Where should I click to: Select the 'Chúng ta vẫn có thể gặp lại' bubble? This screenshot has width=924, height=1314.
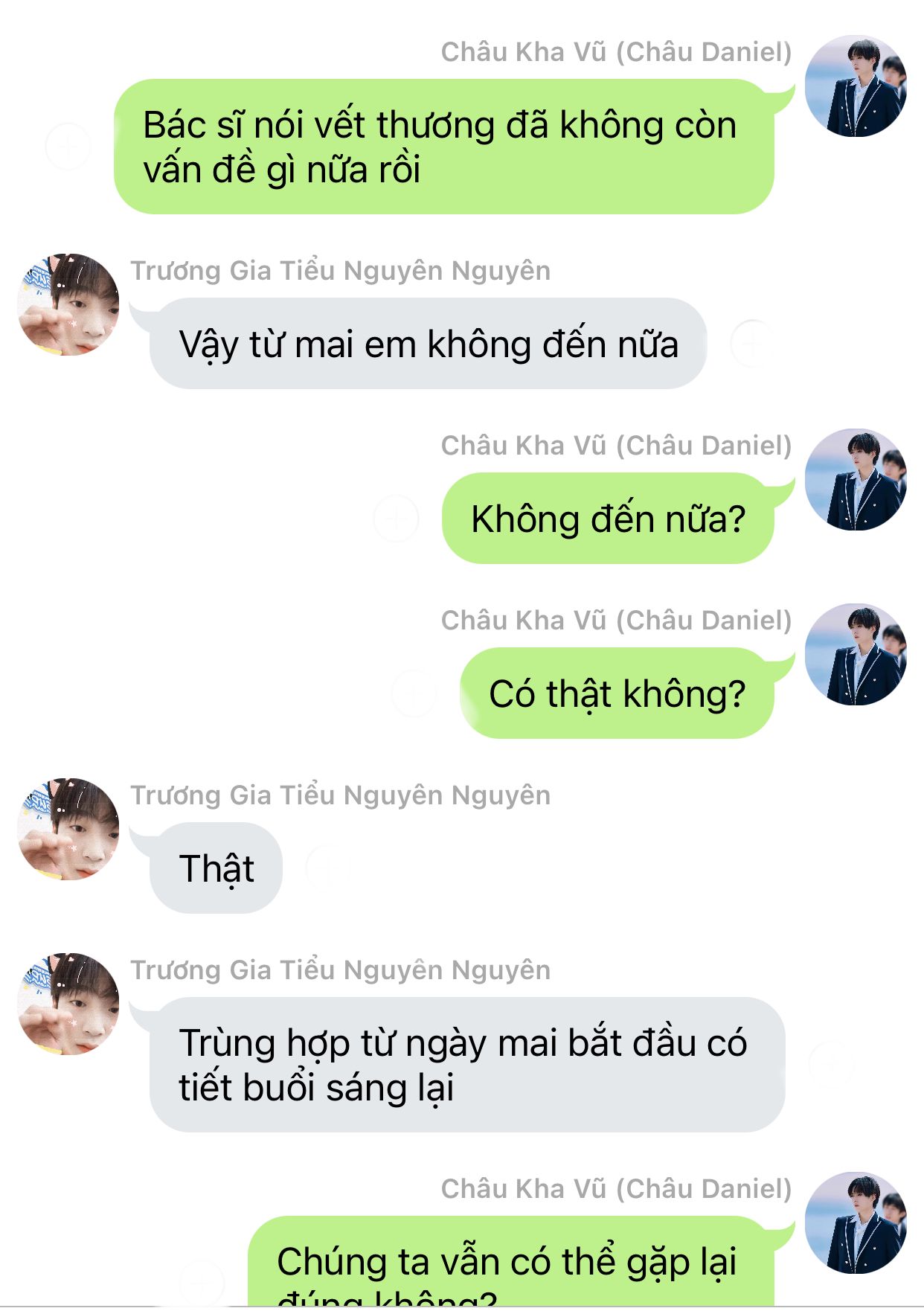[510, 1262]
